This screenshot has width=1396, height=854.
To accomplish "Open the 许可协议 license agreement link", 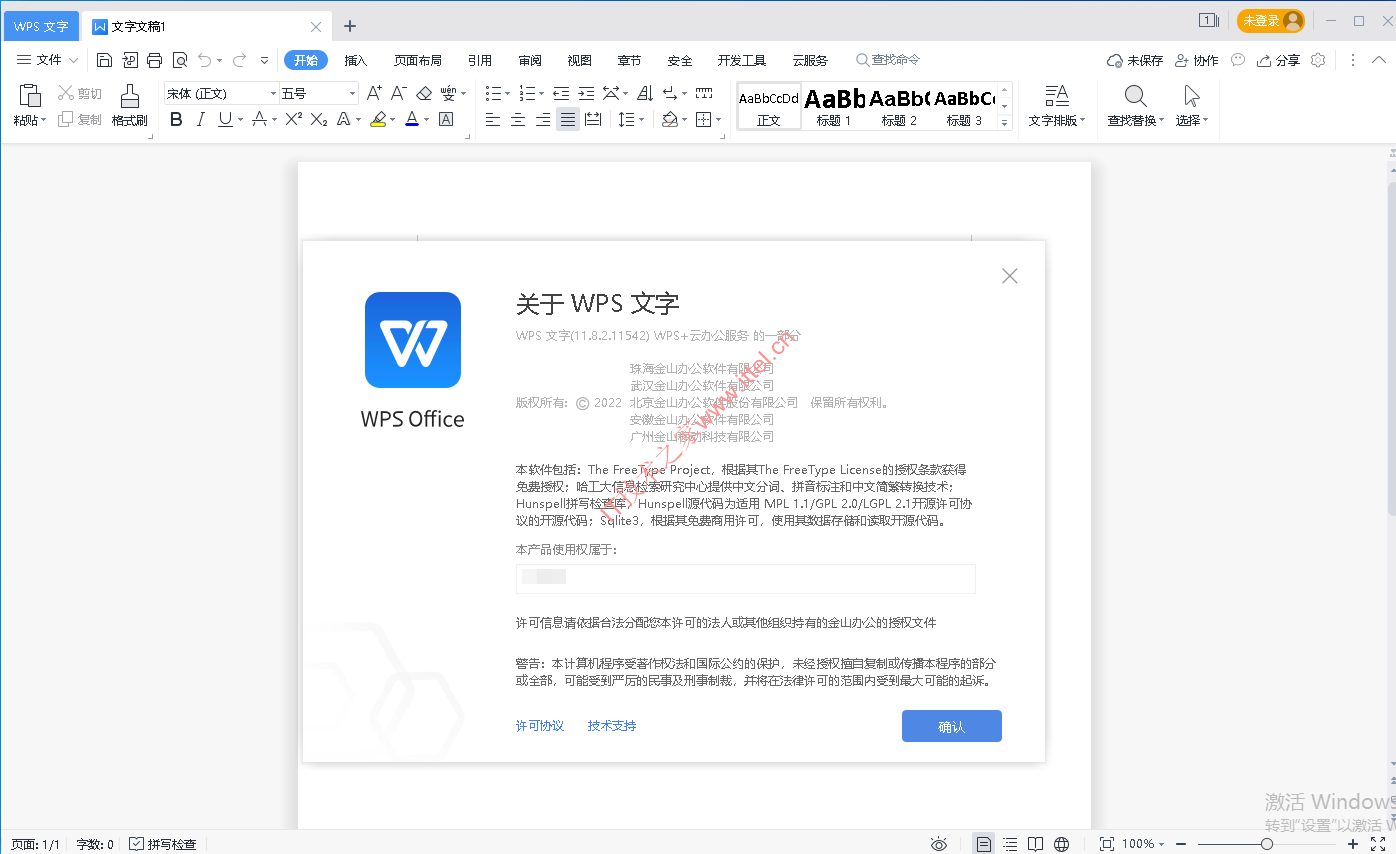I will (x=540, y=726).
